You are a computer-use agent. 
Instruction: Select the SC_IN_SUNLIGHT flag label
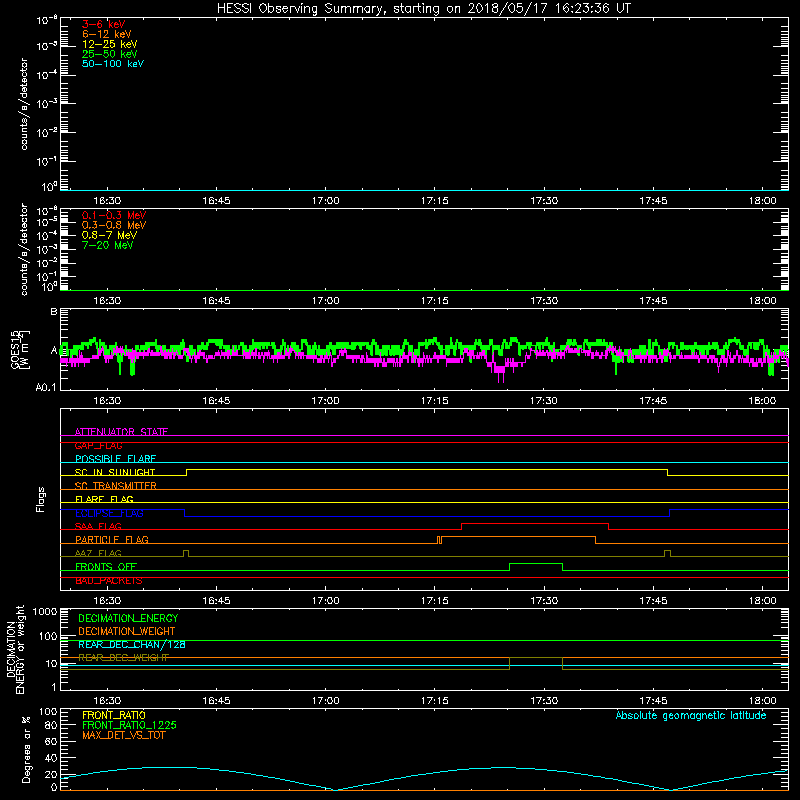point(115,472)
